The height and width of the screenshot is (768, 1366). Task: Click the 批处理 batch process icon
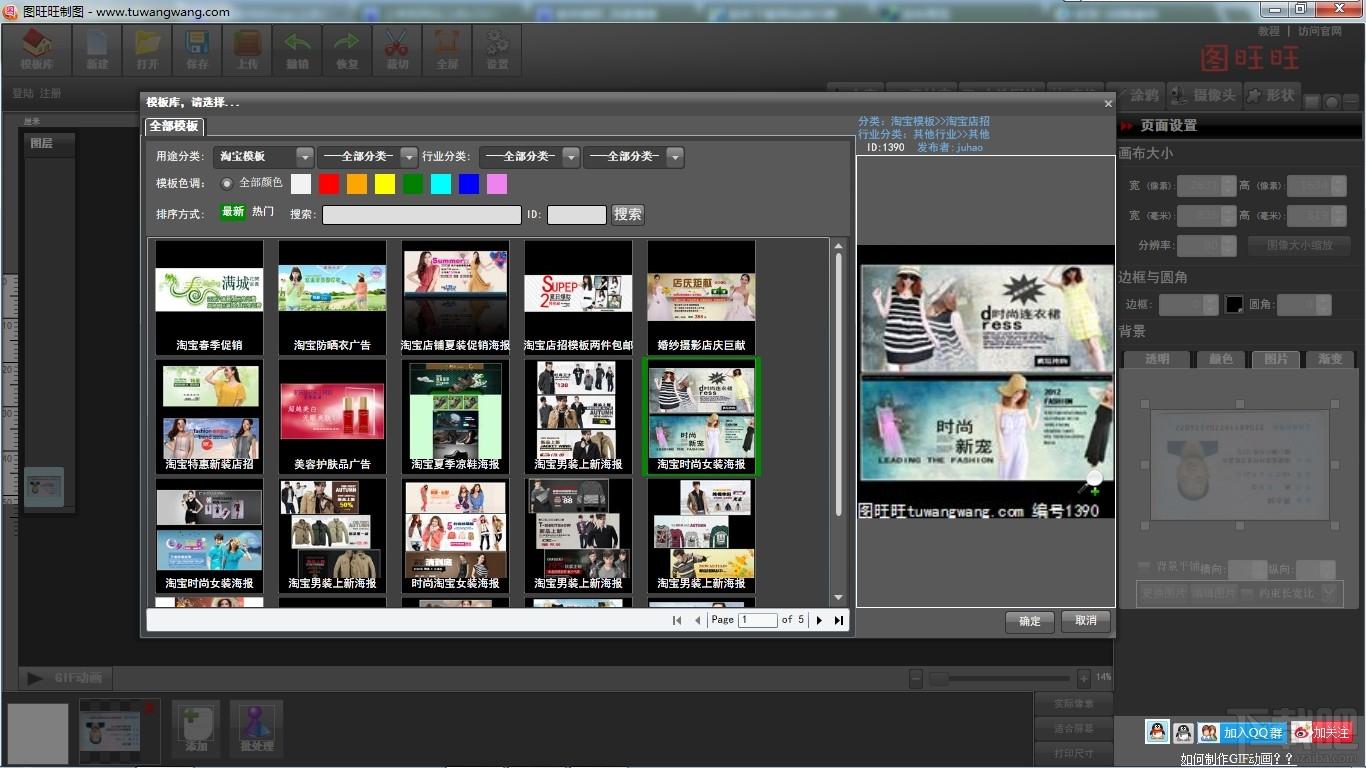pos(256,727)
